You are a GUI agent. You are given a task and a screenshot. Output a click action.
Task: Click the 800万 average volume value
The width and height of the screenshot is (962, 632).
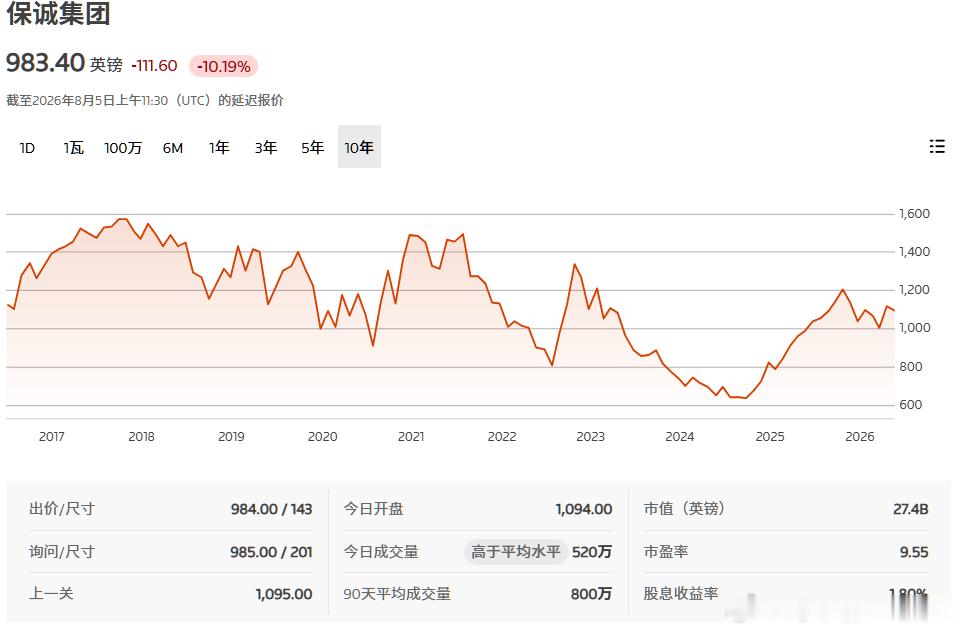[x=591, y=594]
